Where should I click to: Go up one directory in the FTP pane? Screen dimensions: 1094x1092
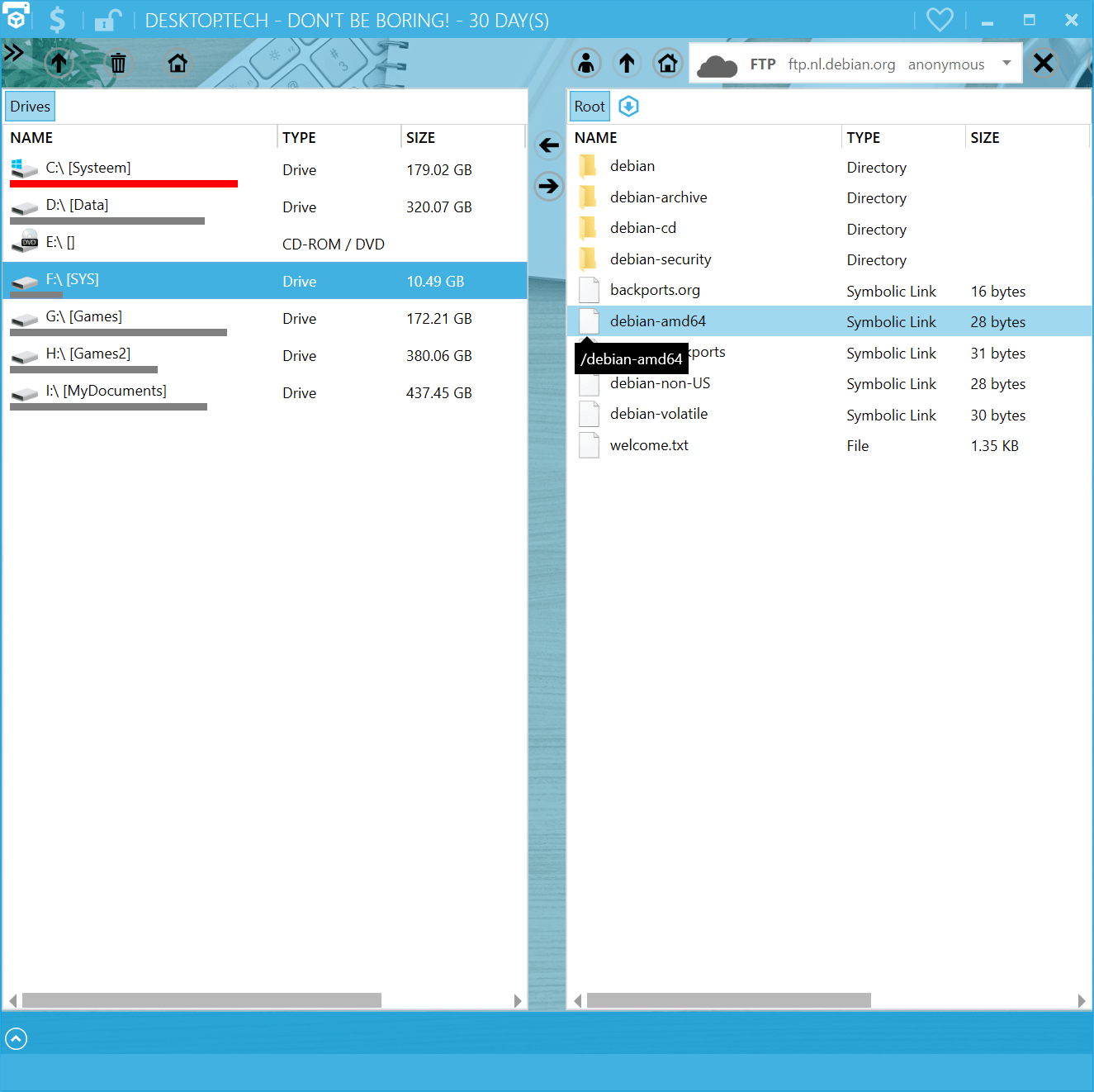coord(627,63)
